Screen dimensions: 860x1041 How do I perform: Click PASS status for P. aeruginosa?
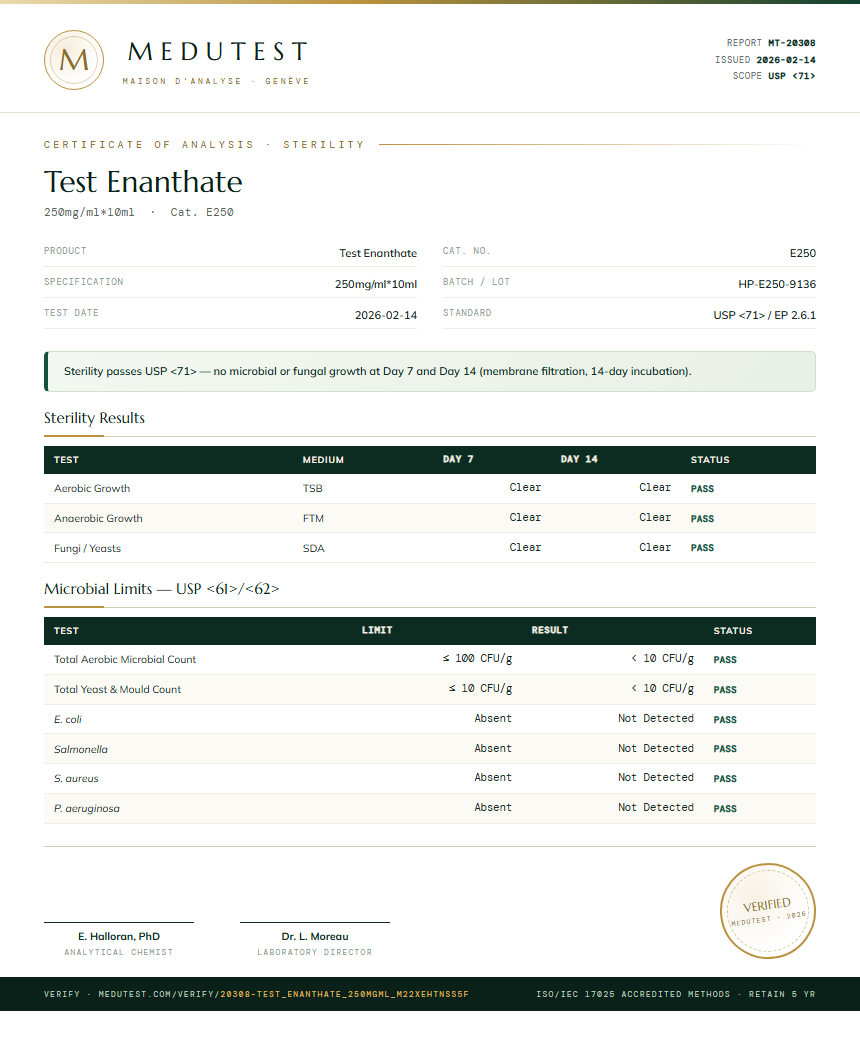(x=725, y=809)
